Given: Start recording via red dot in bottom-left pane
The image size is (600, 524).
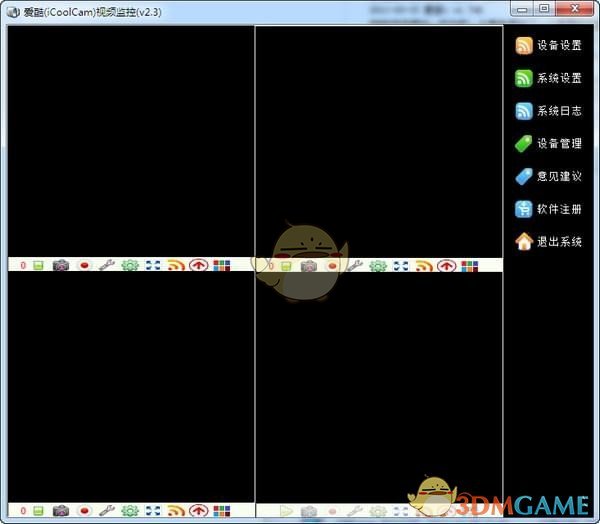Looking at the screenshot, I should (x=84, y=511).
